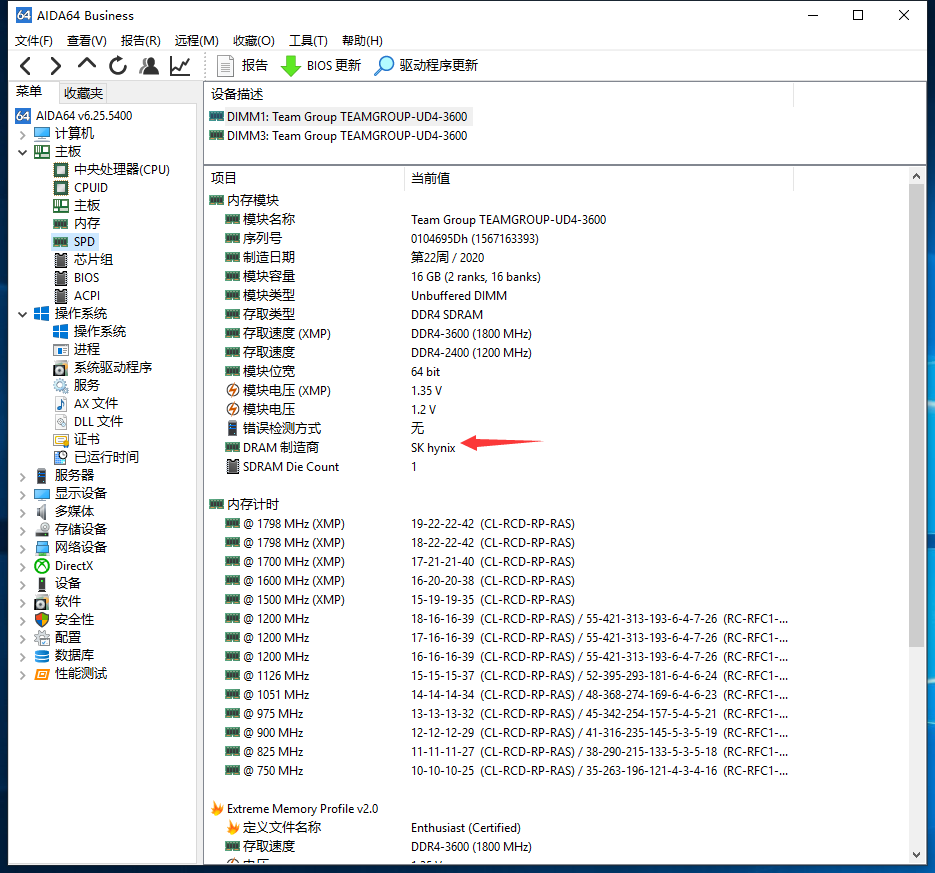This screenshot has height=873, width=935.
Task: Select 中央处理器(CPU) in the tree
Action: click(121, 170)
